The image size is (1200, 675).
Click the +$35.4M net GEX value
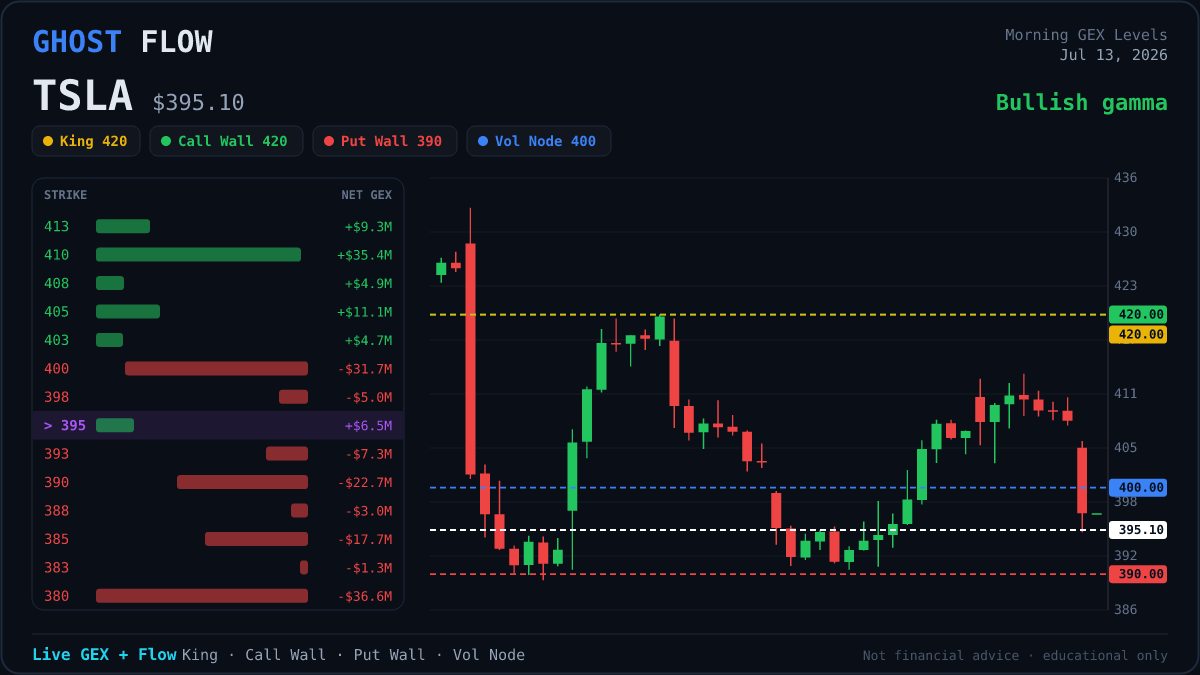click(364, 255)
